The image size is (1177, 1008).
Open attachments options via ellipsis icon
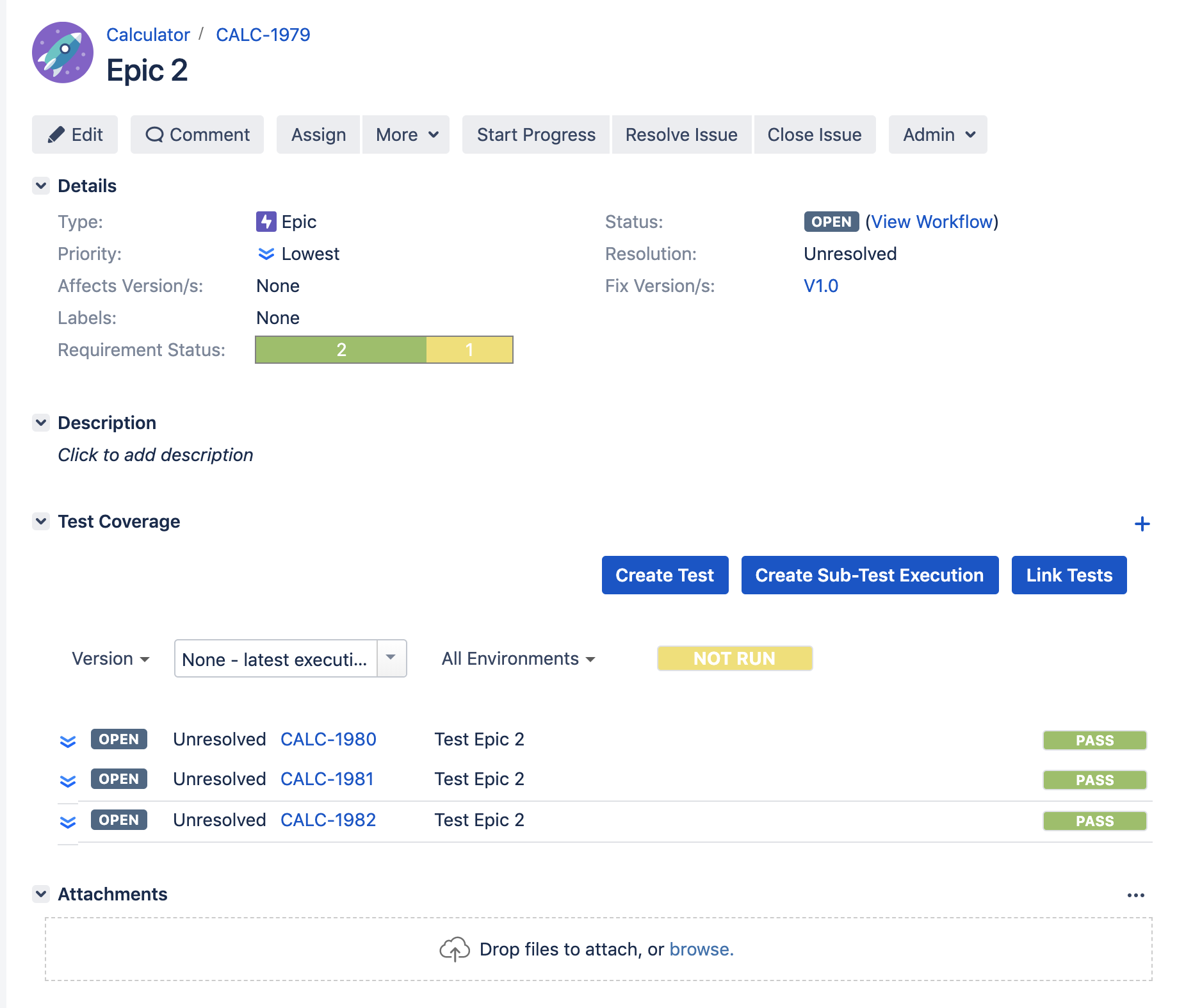tap(1134, 895)
